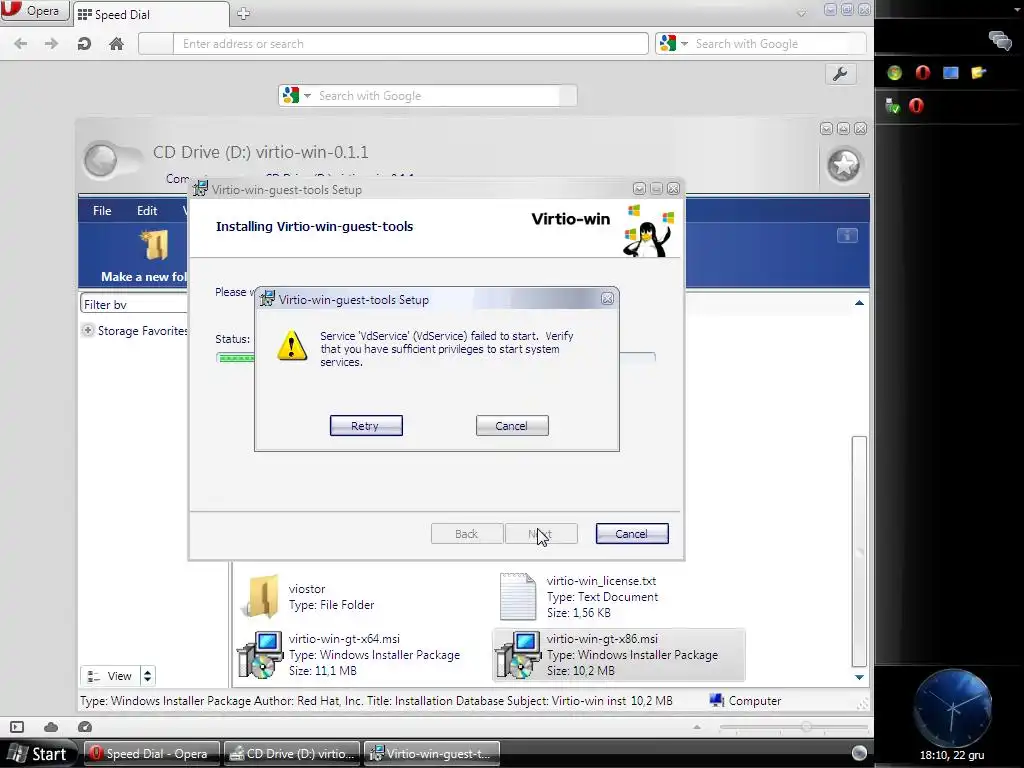Click the favorites star button in CD Drive window

click(843, 165)
